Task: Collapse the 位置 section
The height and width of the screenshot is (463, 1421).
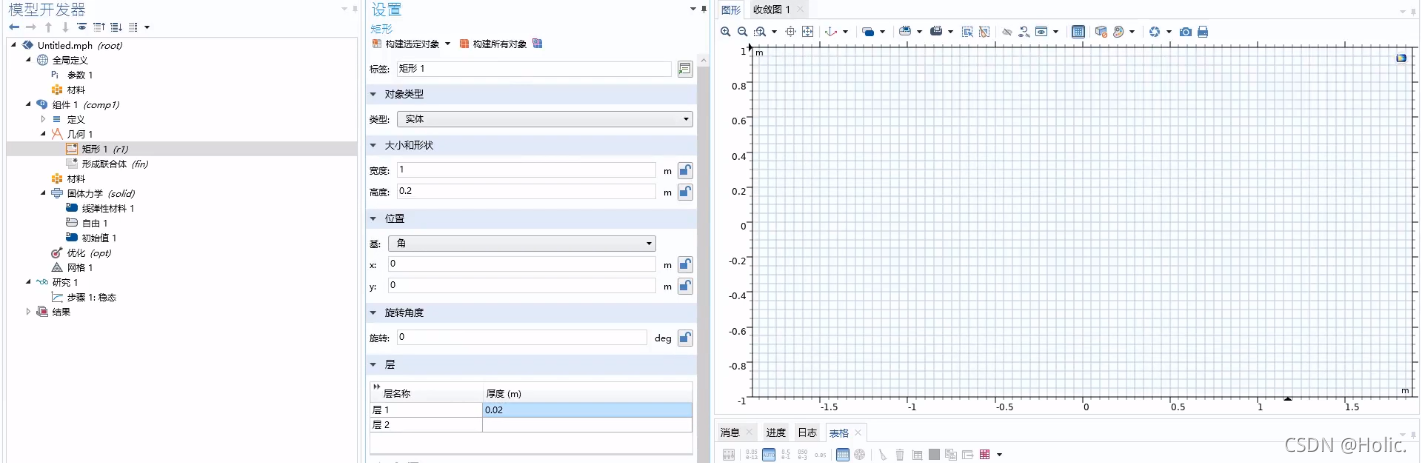Action: click(374, 218)
